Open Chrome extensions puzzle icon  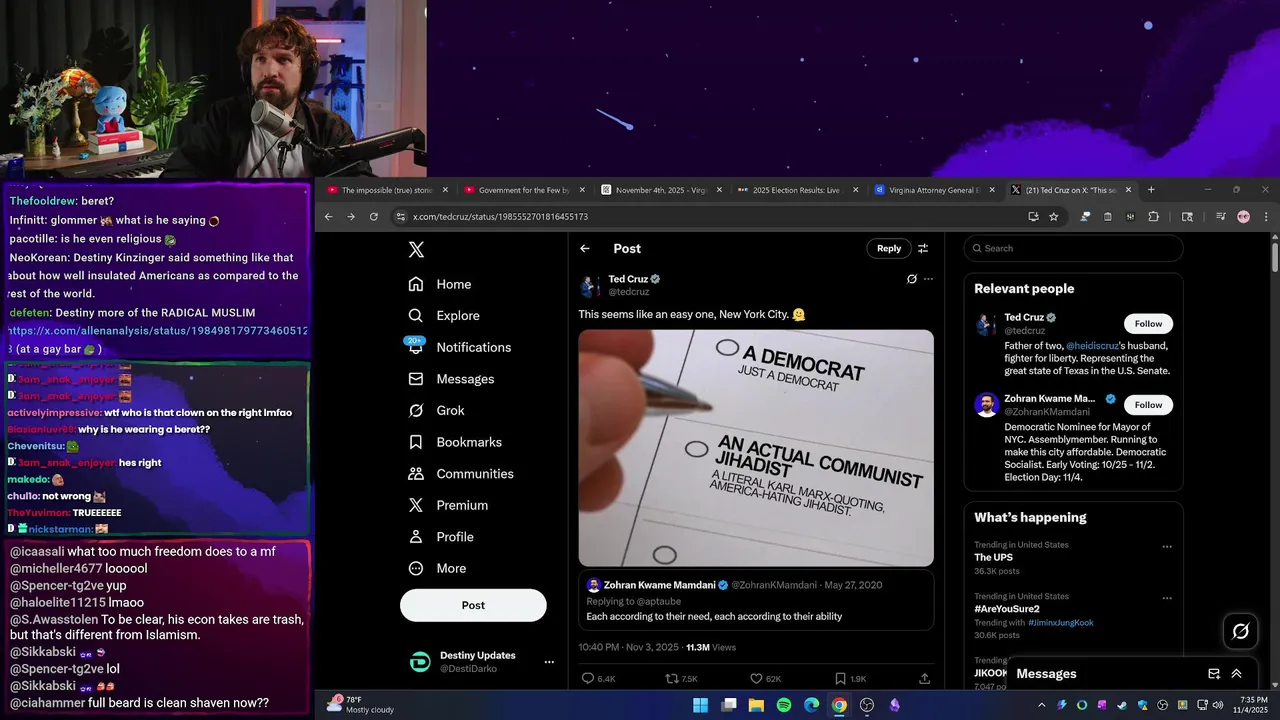click(1153, 216)
